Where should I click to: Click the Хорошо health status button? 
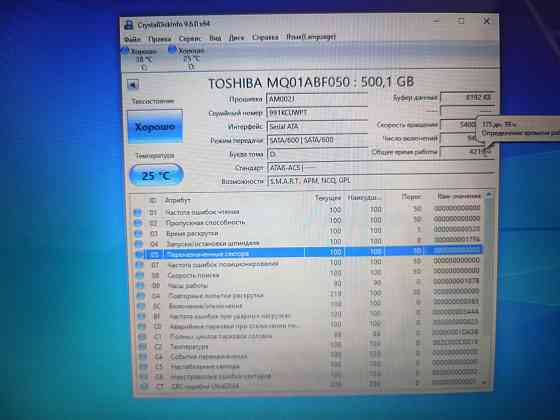tap(155, 127)
